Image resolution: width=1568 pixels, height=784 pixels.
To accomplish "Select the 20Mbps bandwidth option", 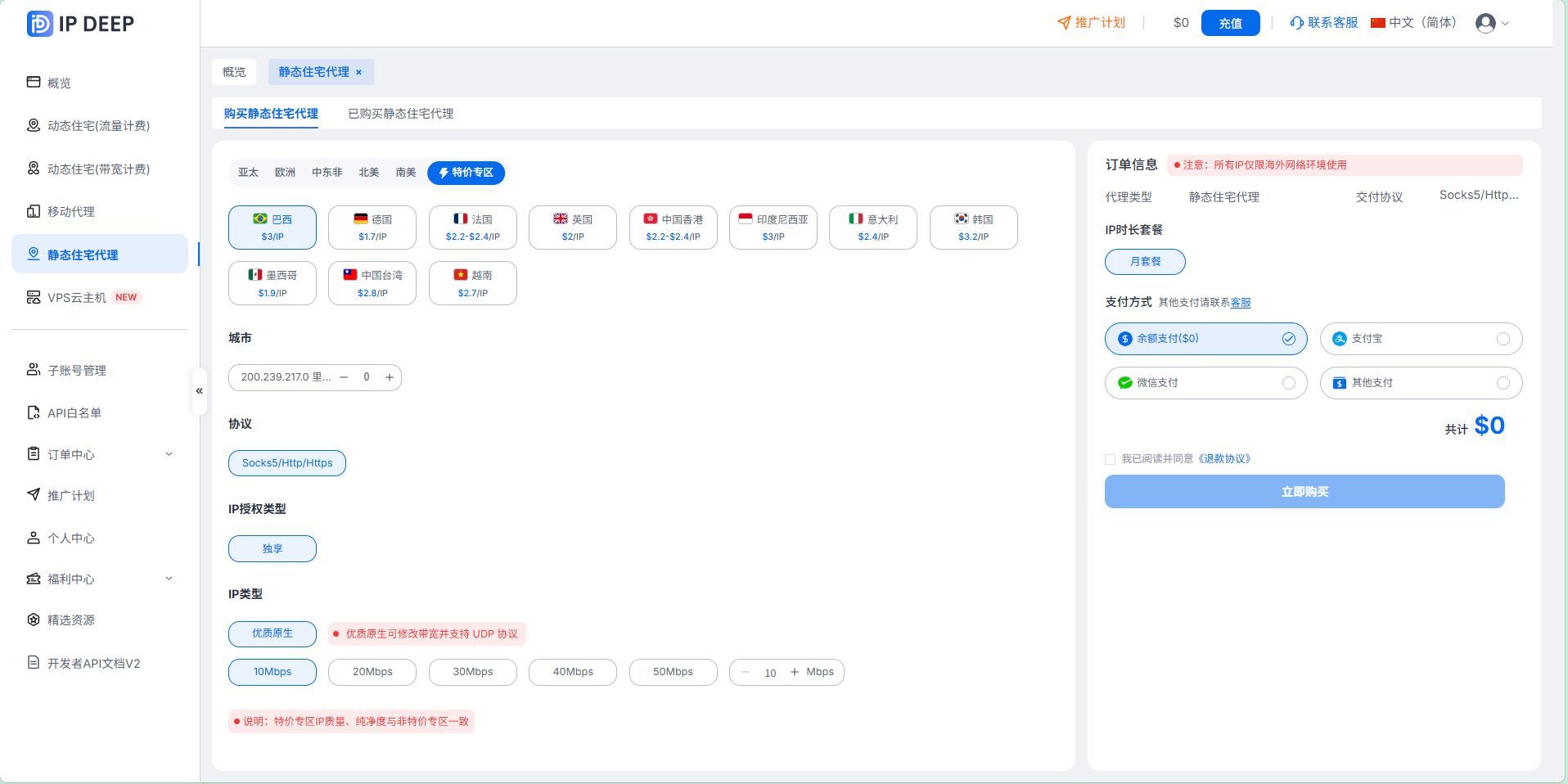I will coord(372,672).
